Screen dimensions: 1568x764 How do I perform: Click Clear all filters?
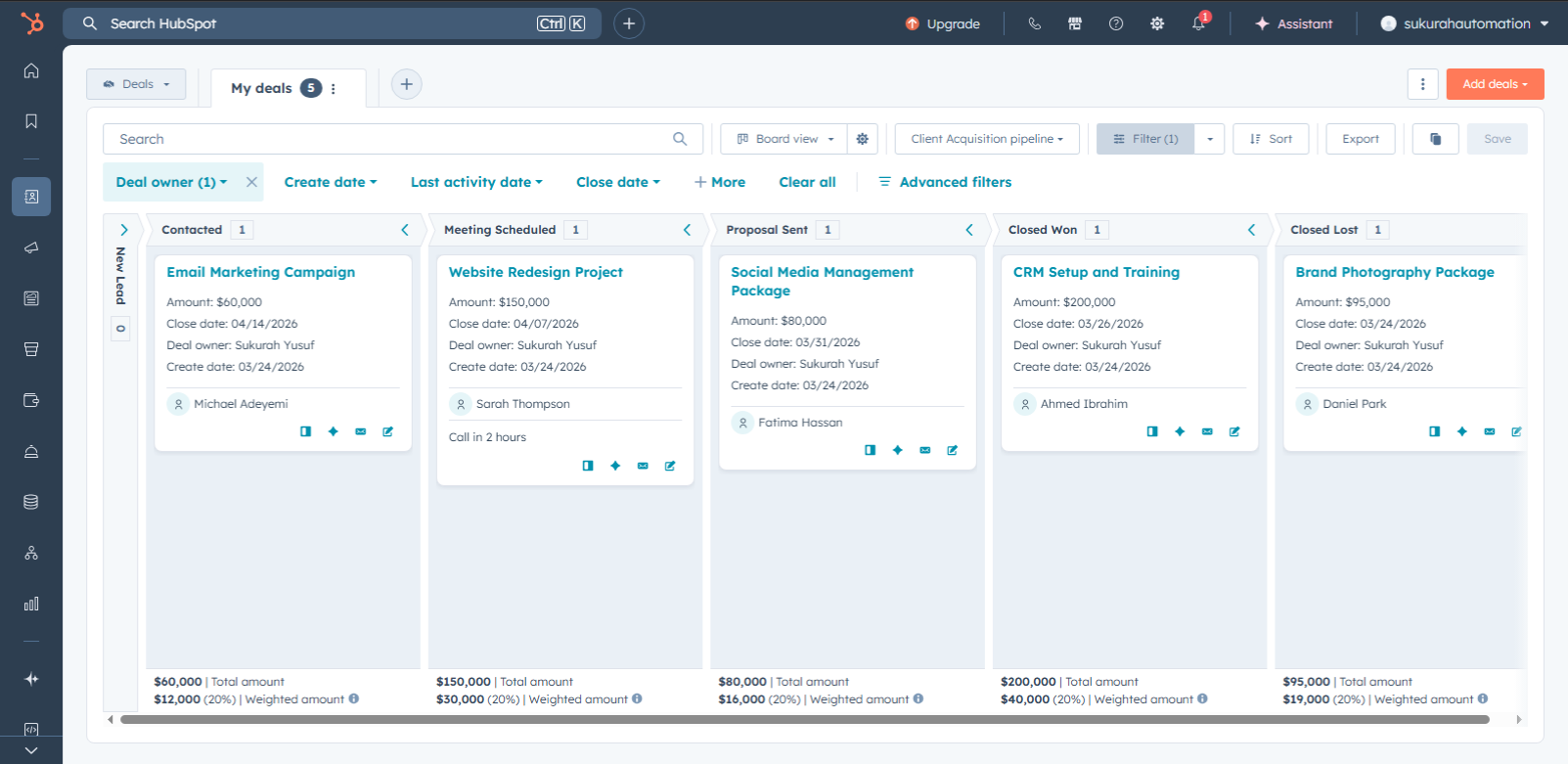(807, 182)
